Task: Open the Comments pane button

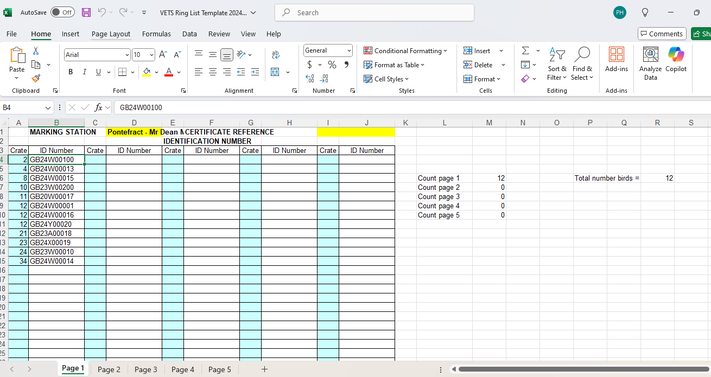Action: click(x=662, y=34)
